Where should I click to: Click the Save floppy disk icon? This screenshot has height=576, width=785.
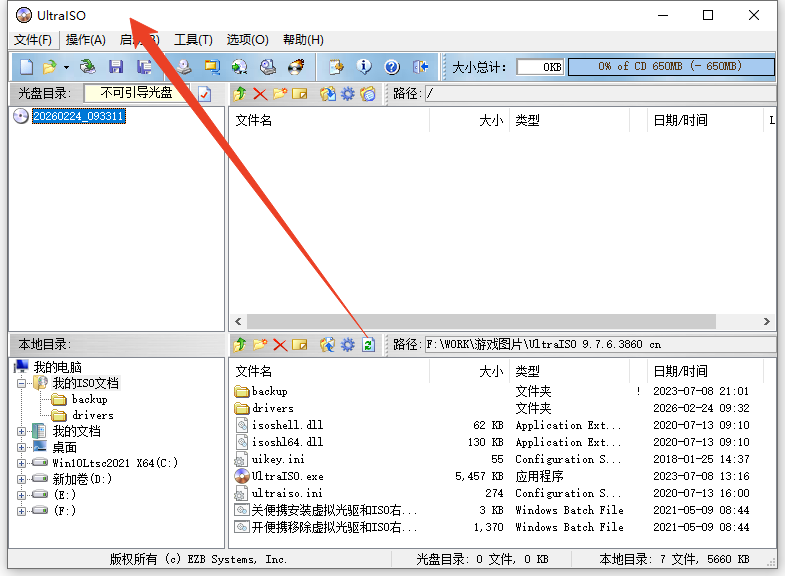[x=116, y=67]
